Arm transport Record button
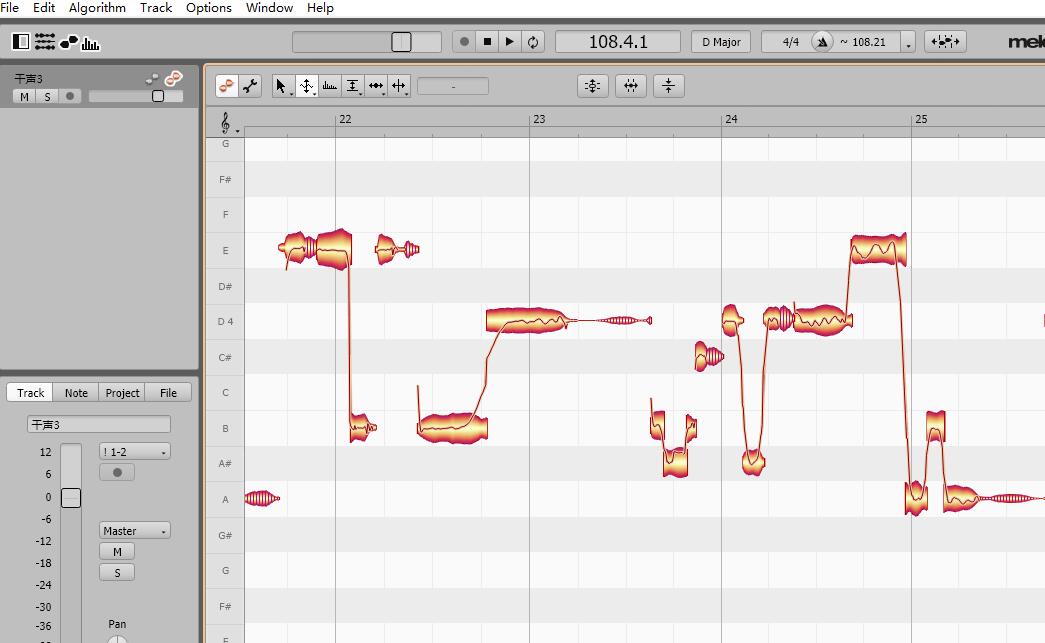The image size is (1045, 643). point(465,42)
